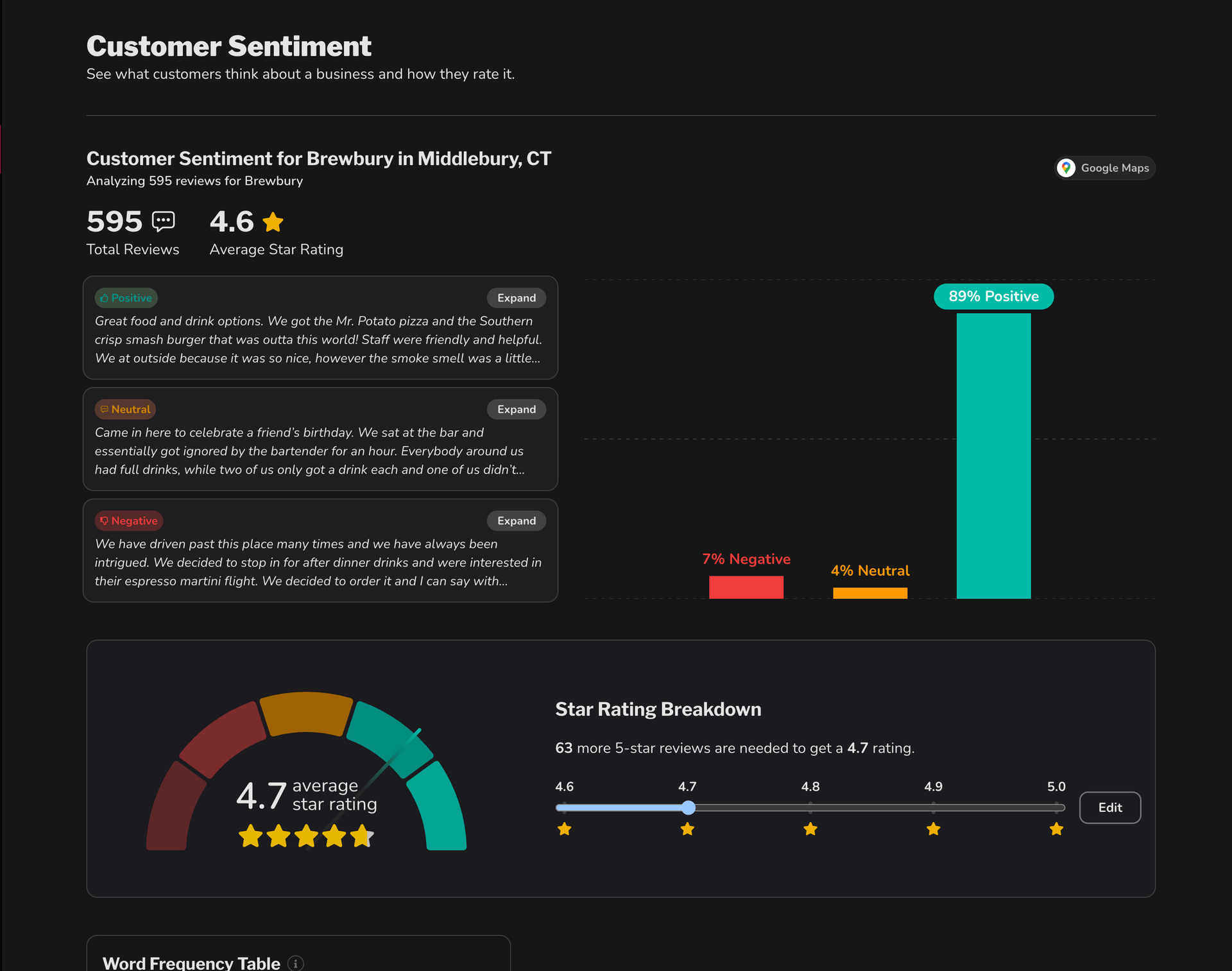1232x971 pixels.
Task: Click the speech icon in Neutral tag
Action: tap(104, 409)
